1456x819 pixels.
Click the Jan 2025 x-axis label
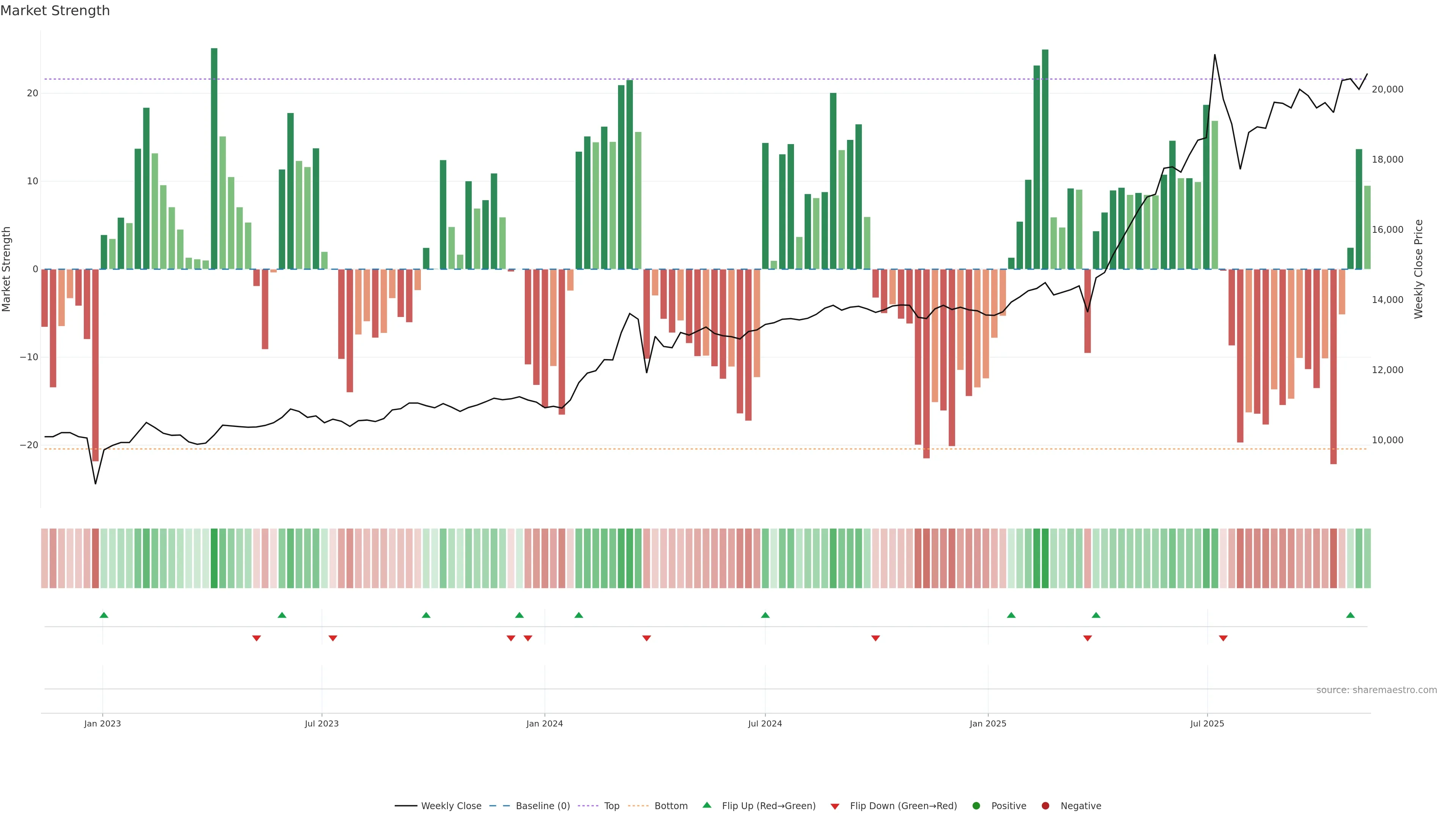point(987,723)
